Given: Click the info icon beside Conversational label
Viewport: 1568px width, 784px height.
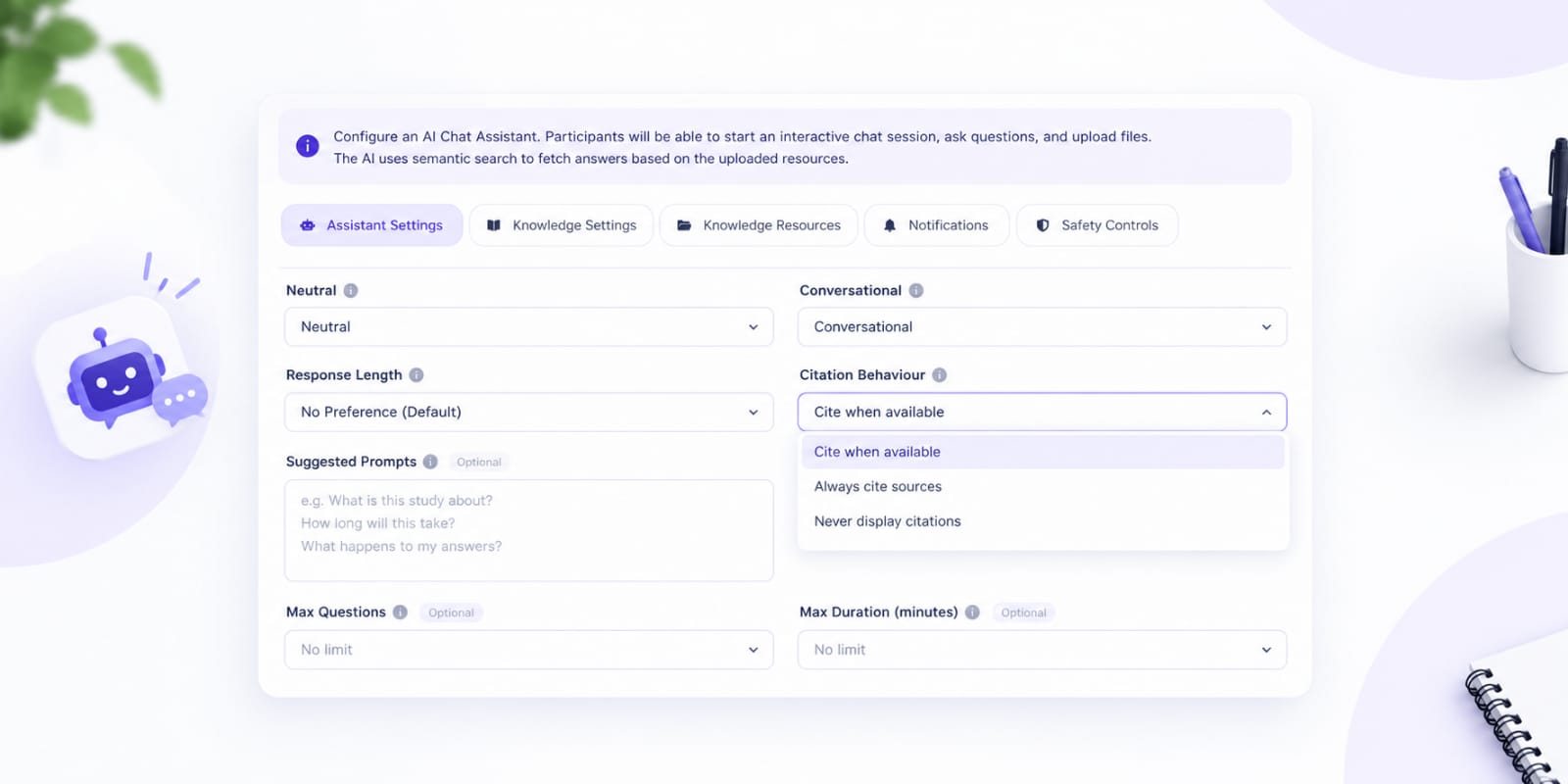Looking at the screenshot, I should click(x=916, y=291).
